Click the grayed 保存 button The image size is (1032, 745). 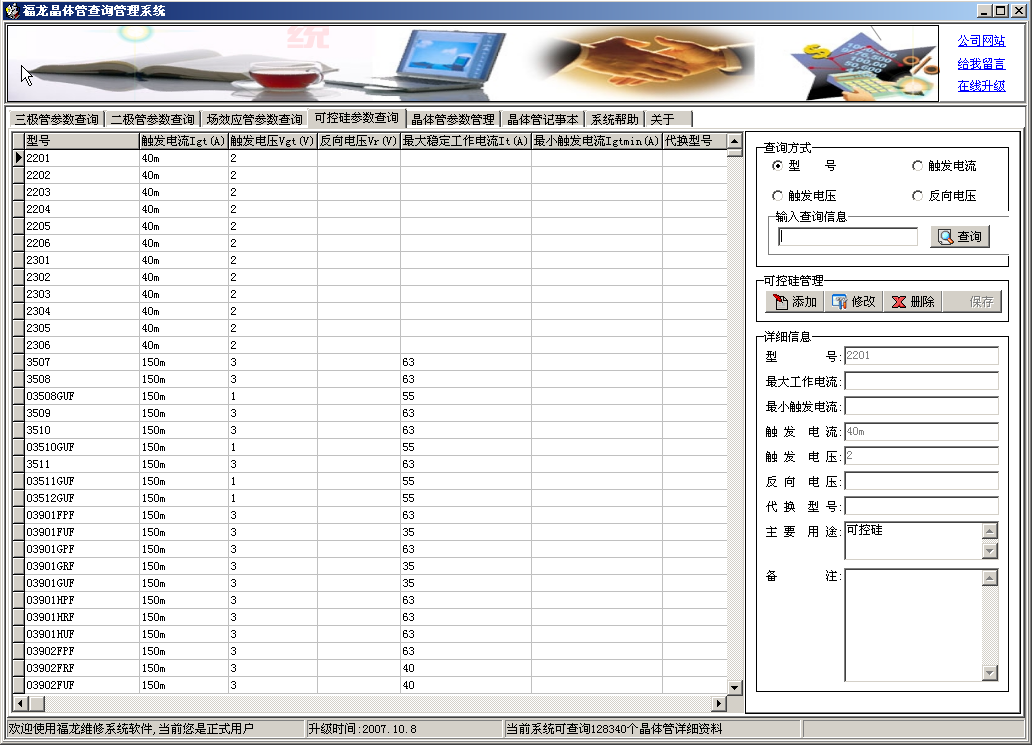click(x=972, y=301)
